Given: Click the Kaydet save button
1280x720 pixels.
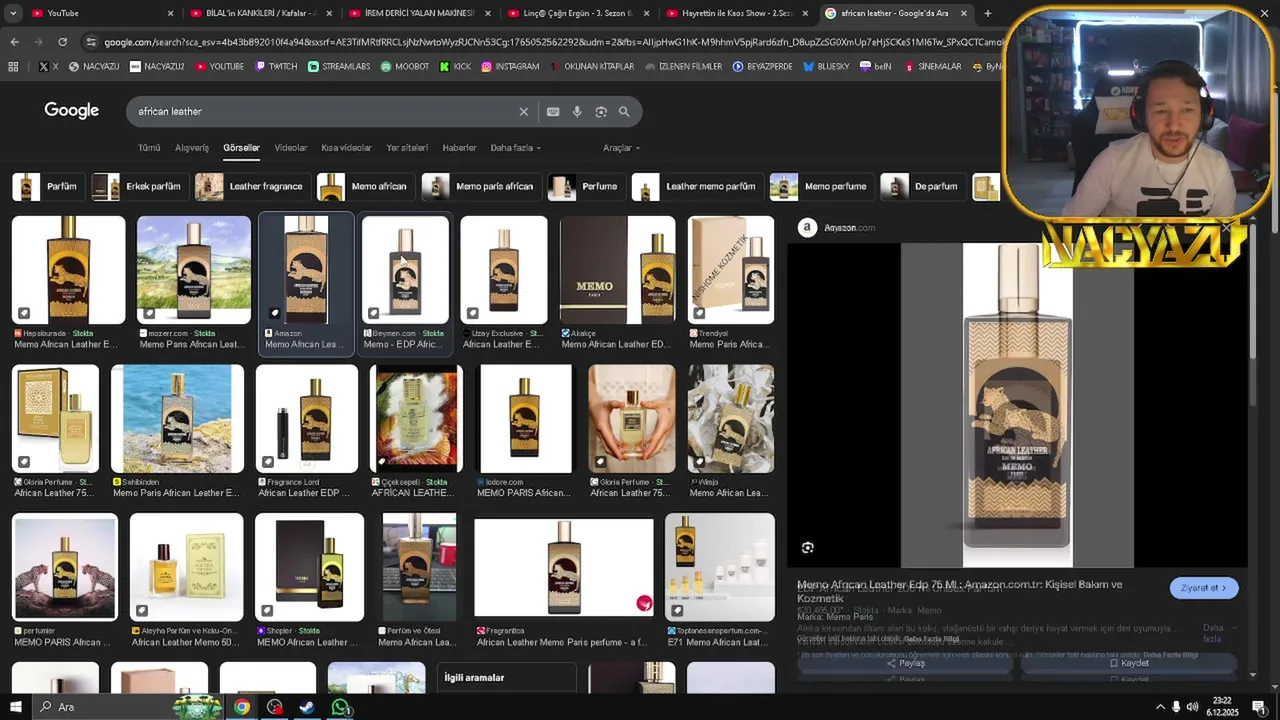Looking at the screenshot, I should click(x=1128, y=663).
